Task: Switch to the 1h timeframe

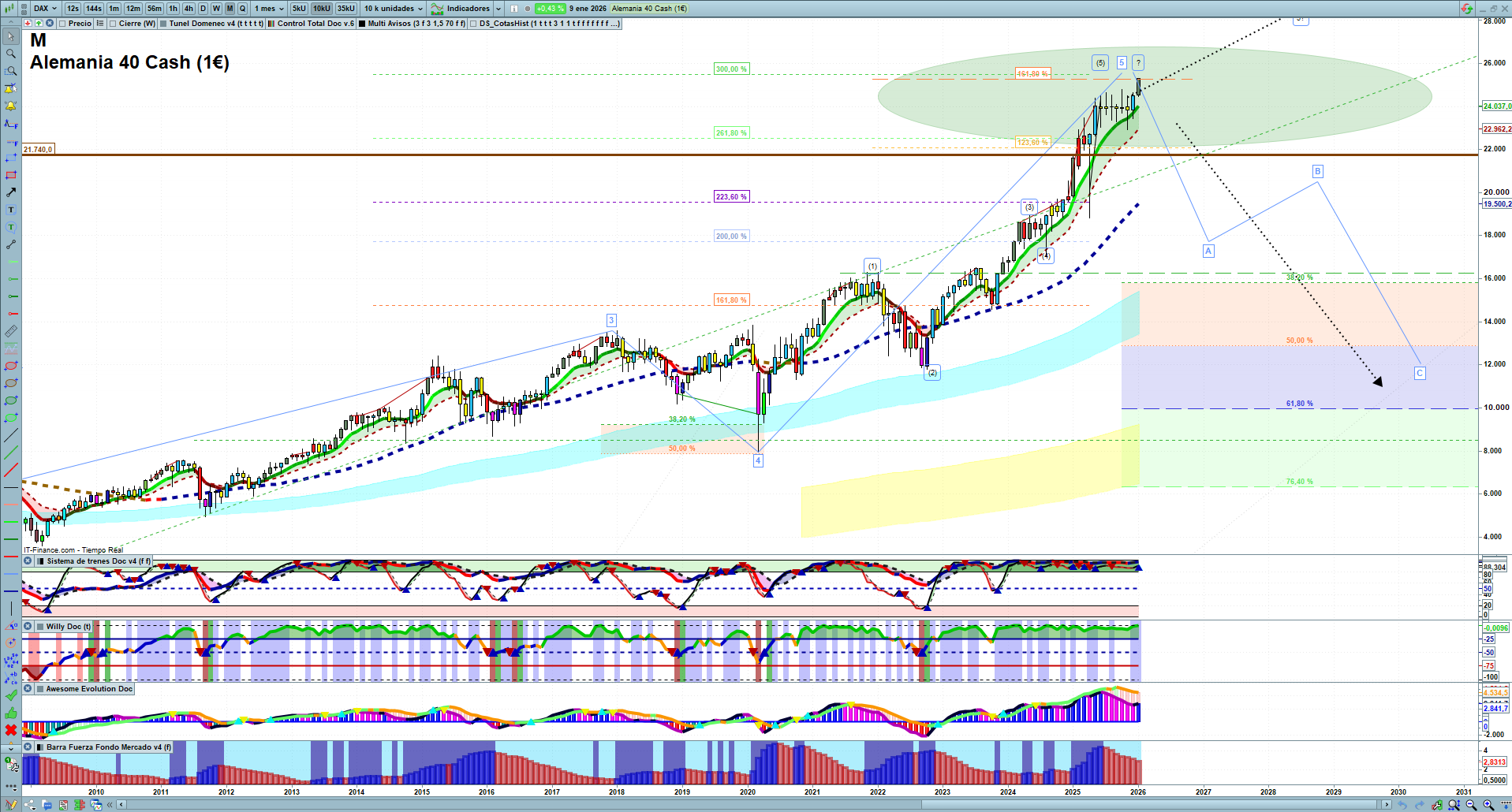Action: [173, 9]
